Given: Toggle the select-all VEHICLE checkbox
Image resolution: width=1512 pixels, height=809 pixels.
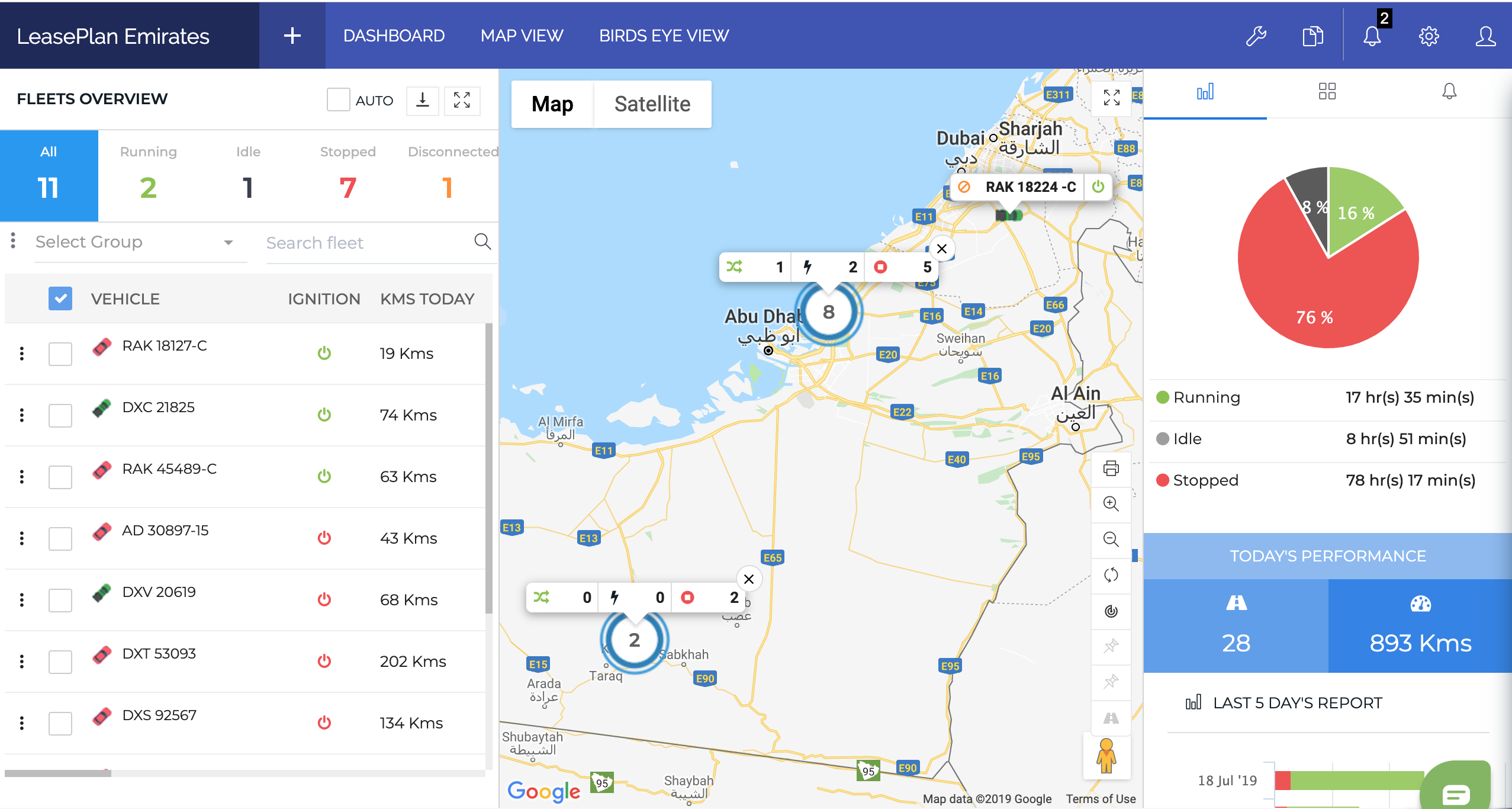Looking at the screenshot, I should pos(60,298).
